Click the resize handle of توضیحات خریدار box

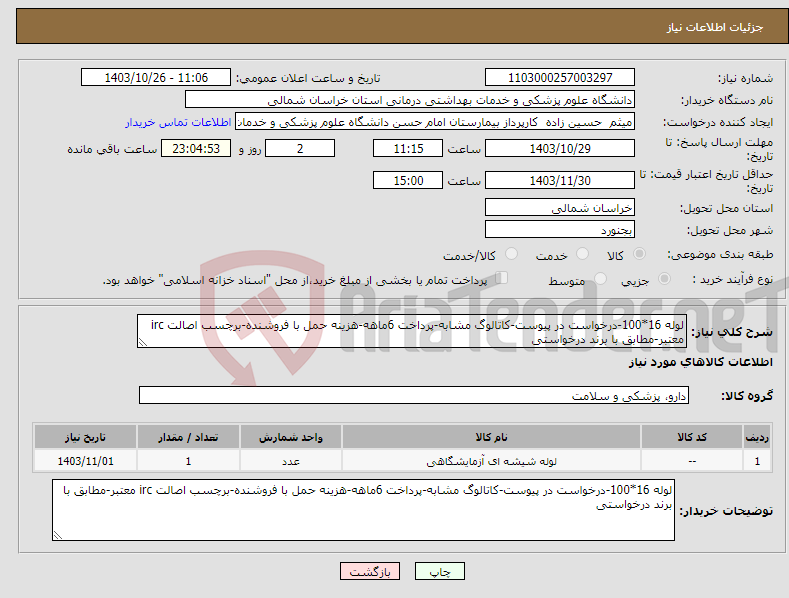click(x=58, y=536)
